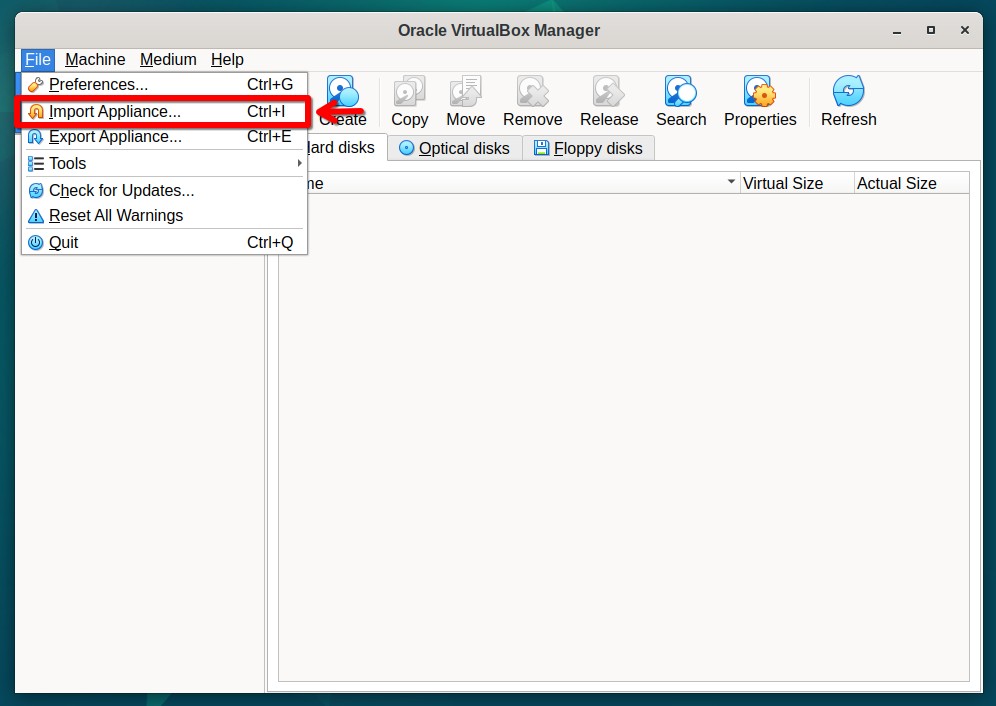Image resolution: width=996 pixels, height=706 pixels.
Task: Expand the Tools submenu
Action: pyautogui.click(x=164, y=163)
